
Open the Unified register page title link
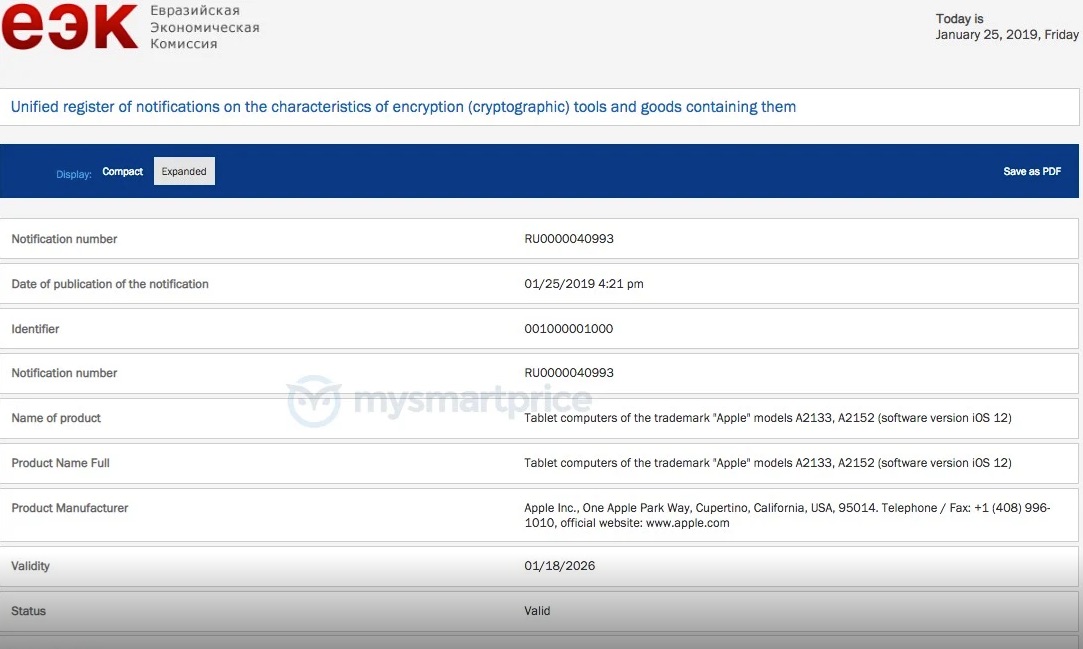click(x=403, y=107)
